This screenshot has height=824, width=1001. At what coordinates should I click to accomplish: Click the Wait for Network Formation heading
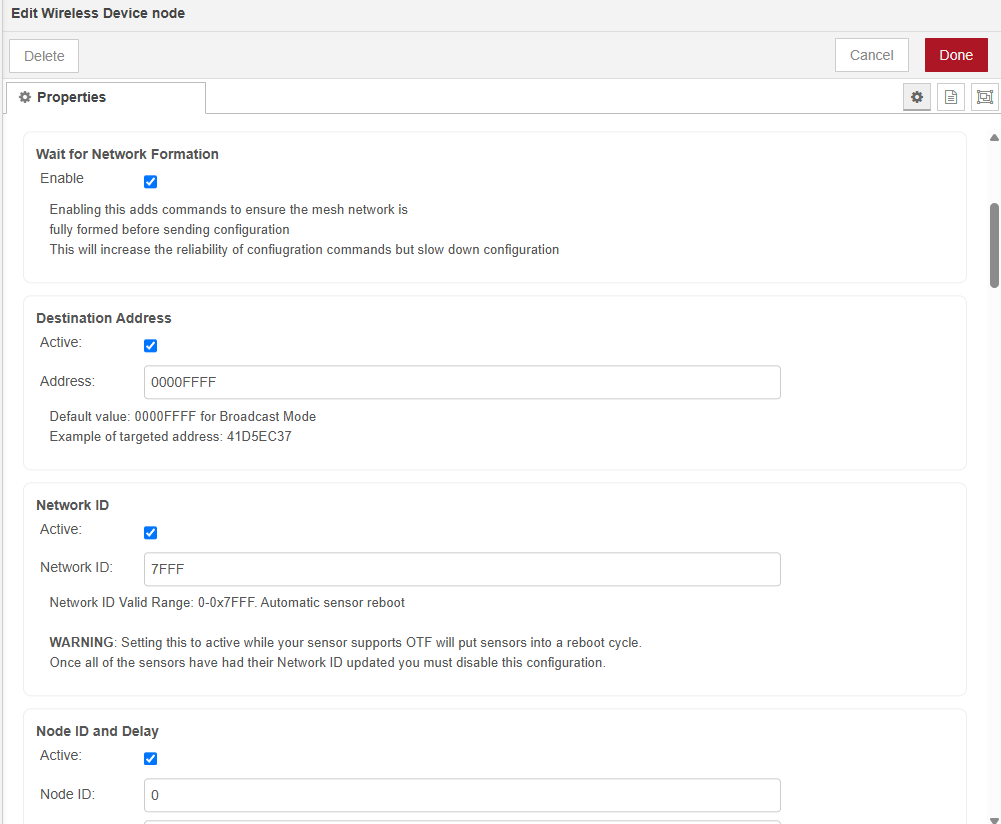[127, 154]
